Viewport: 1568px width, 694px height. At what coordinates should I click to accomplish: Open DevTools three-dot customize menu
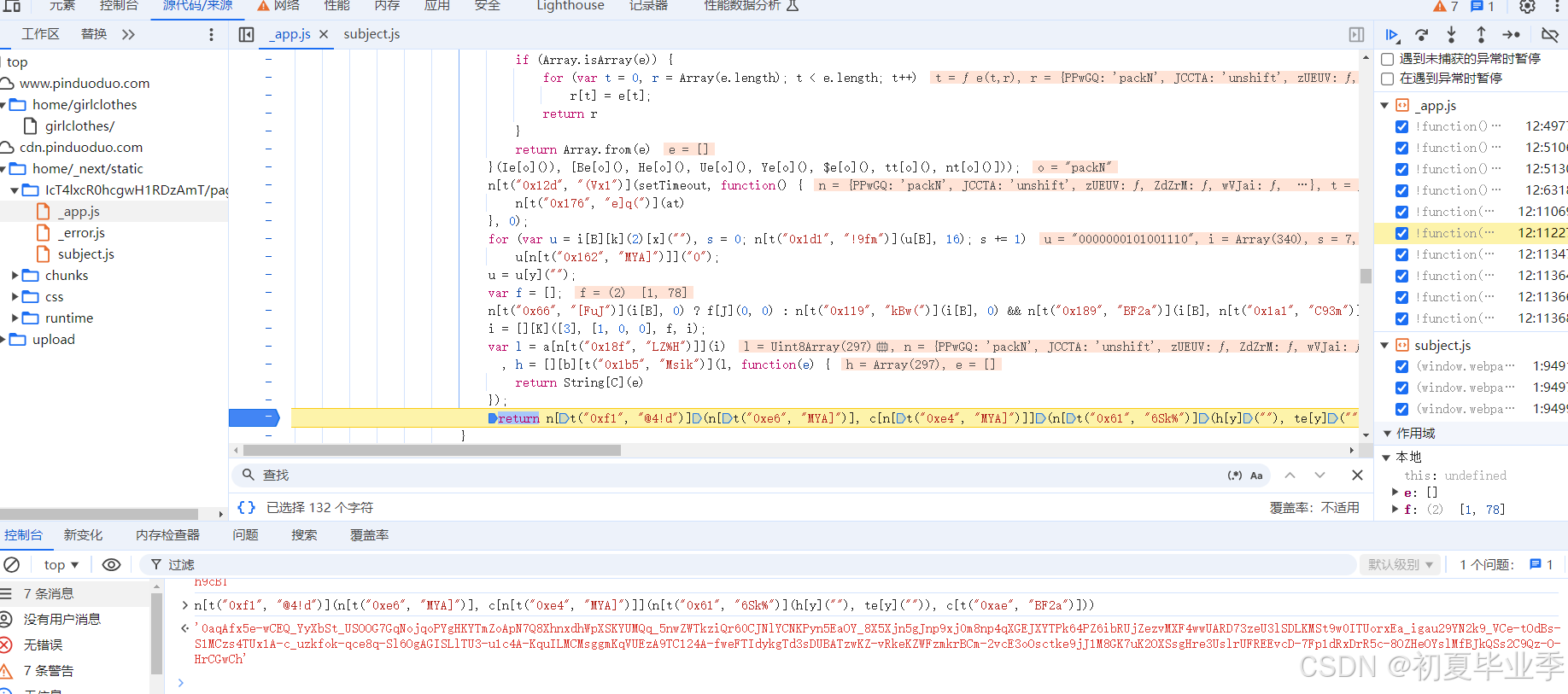tap(1557, 6)
